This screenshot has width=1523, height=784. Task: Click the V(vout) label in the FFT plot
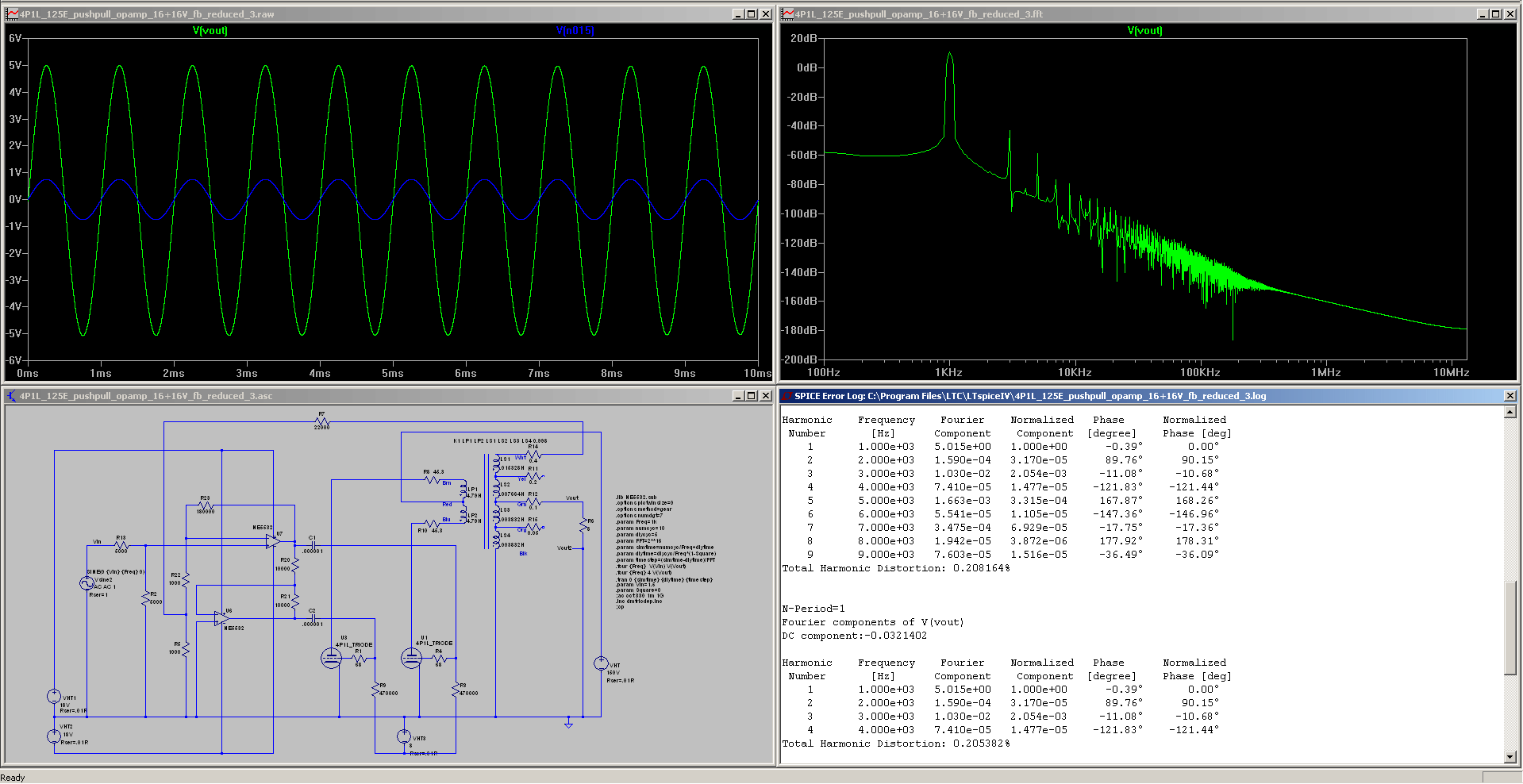1144,31
